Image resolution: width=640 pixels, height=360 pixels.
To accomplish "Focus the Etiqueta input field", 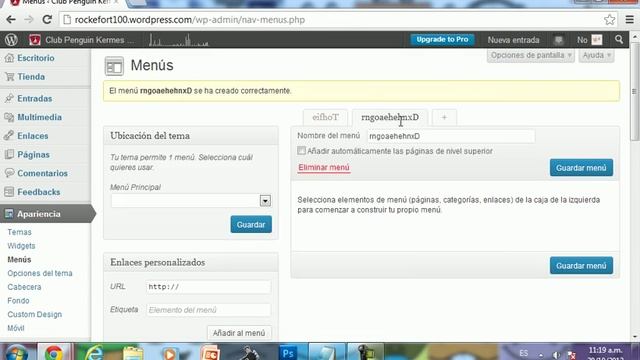I will (208, 310).
